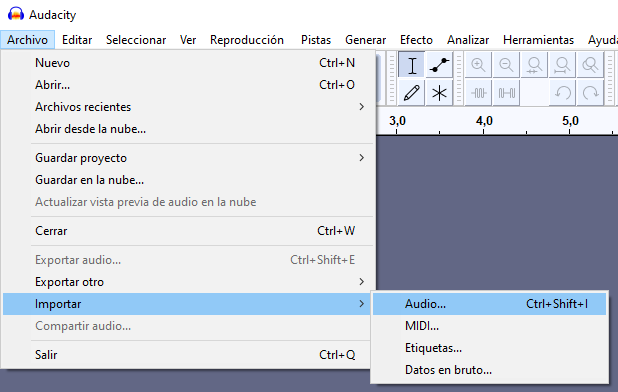Choose Guardar en la nube...

[x=188, y=180]
